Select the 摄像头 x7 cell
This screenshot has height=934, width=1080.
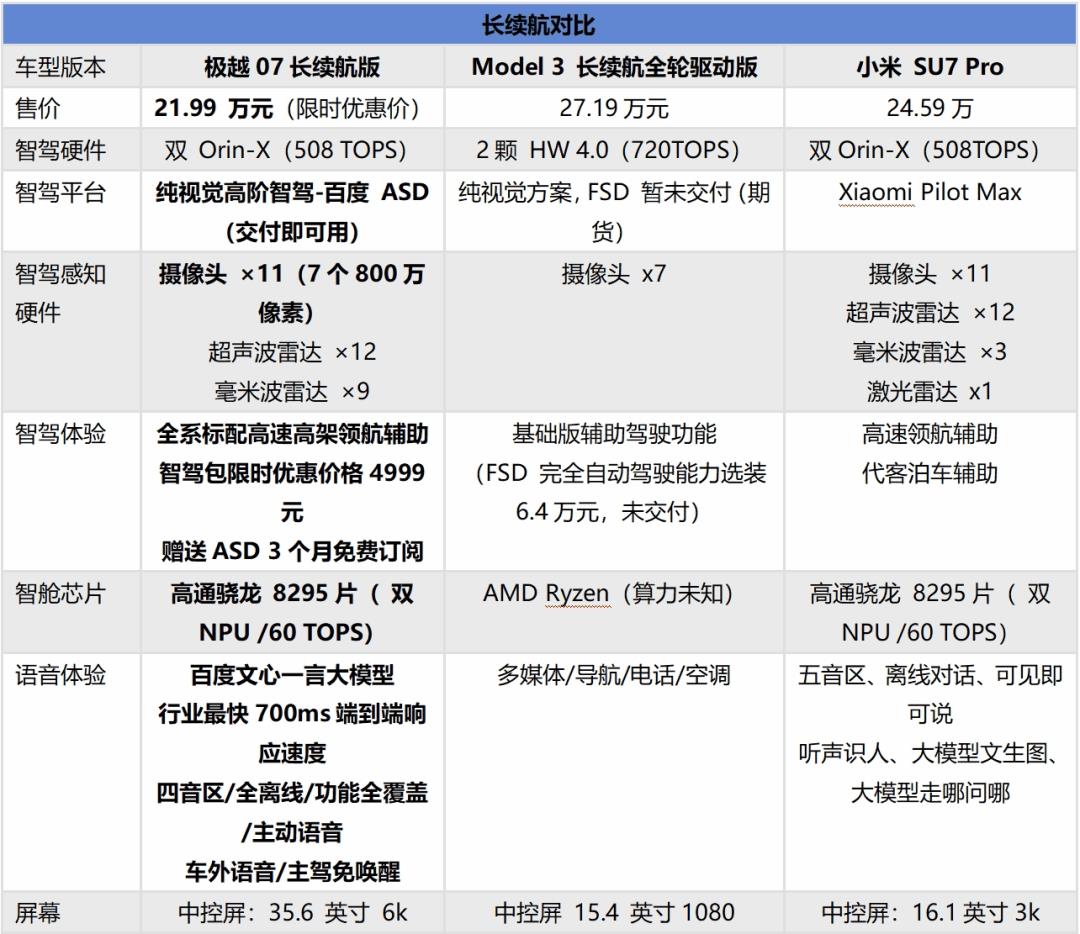click(x=614, y=332)
